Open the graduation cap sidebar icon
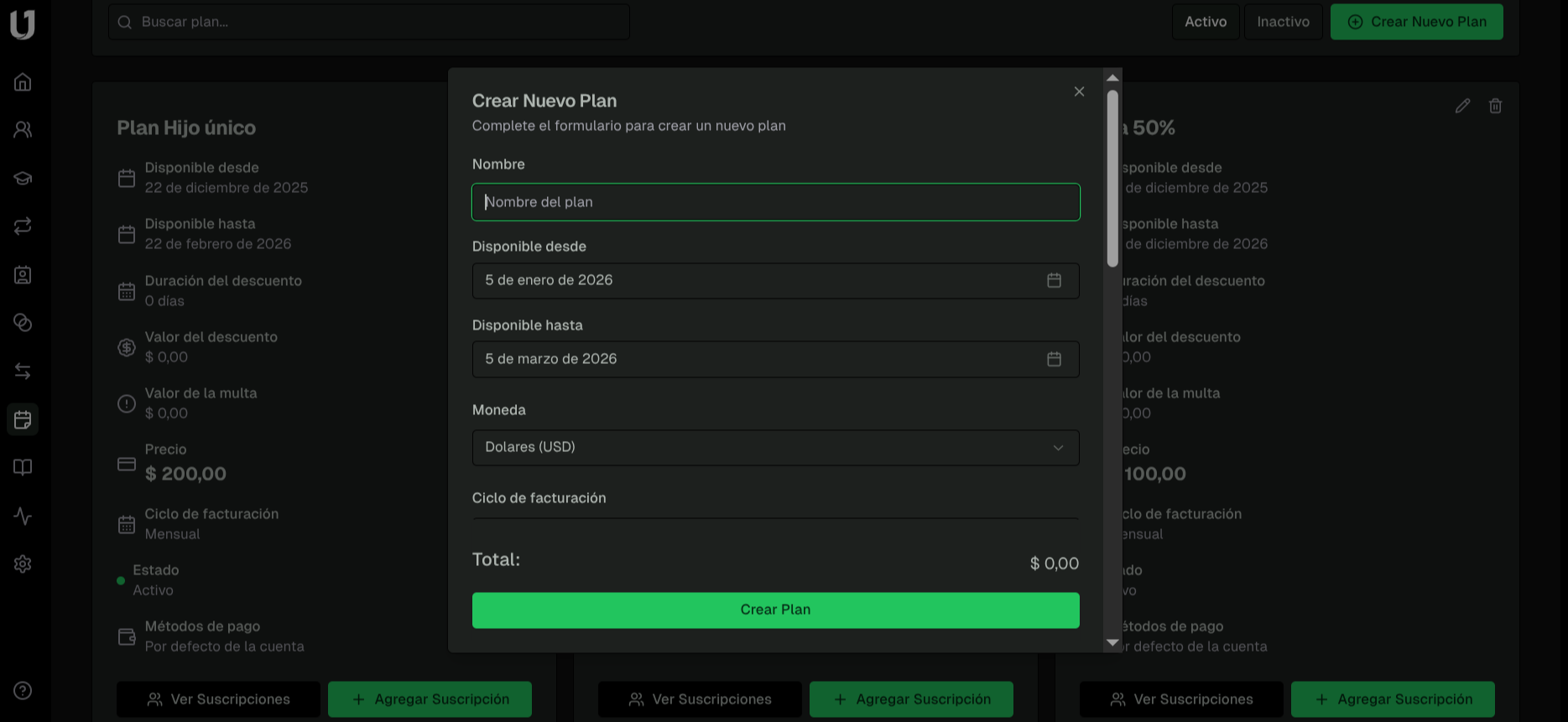Image resolution: width=1568 pixels, height=722 pixels. (23, 178)
